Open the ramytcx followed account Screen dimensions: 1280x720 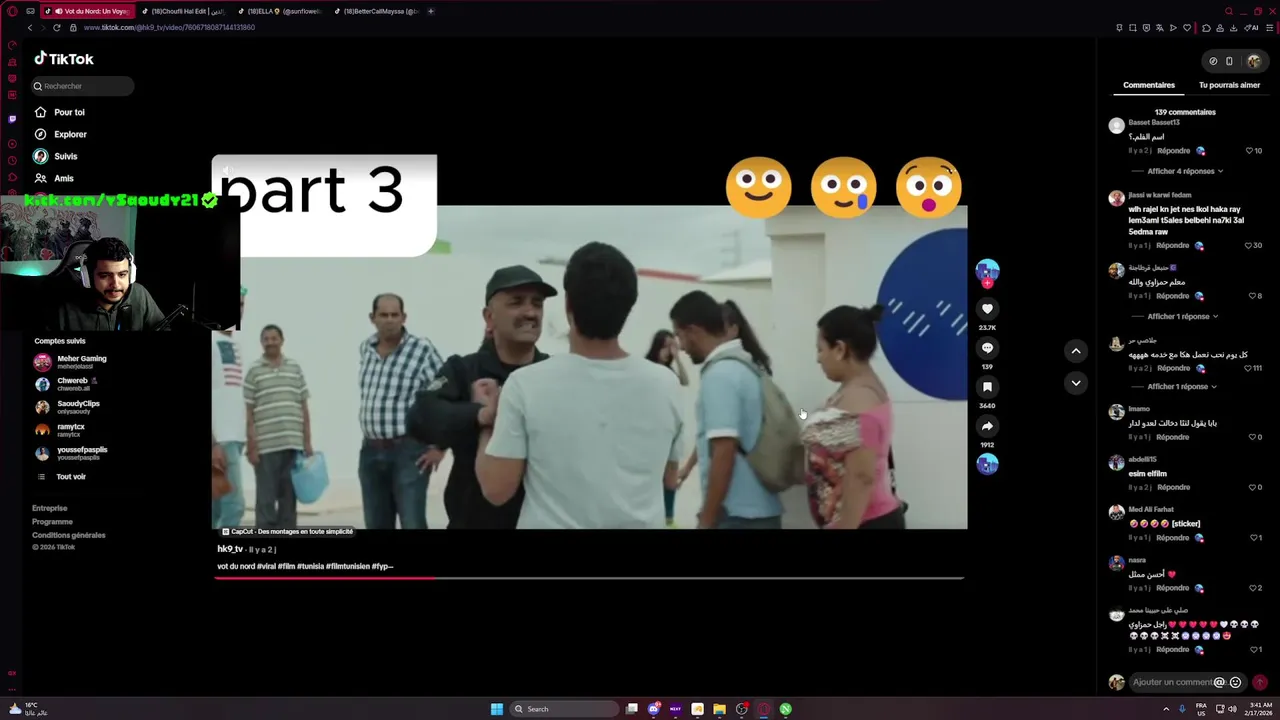pos(60,430)
